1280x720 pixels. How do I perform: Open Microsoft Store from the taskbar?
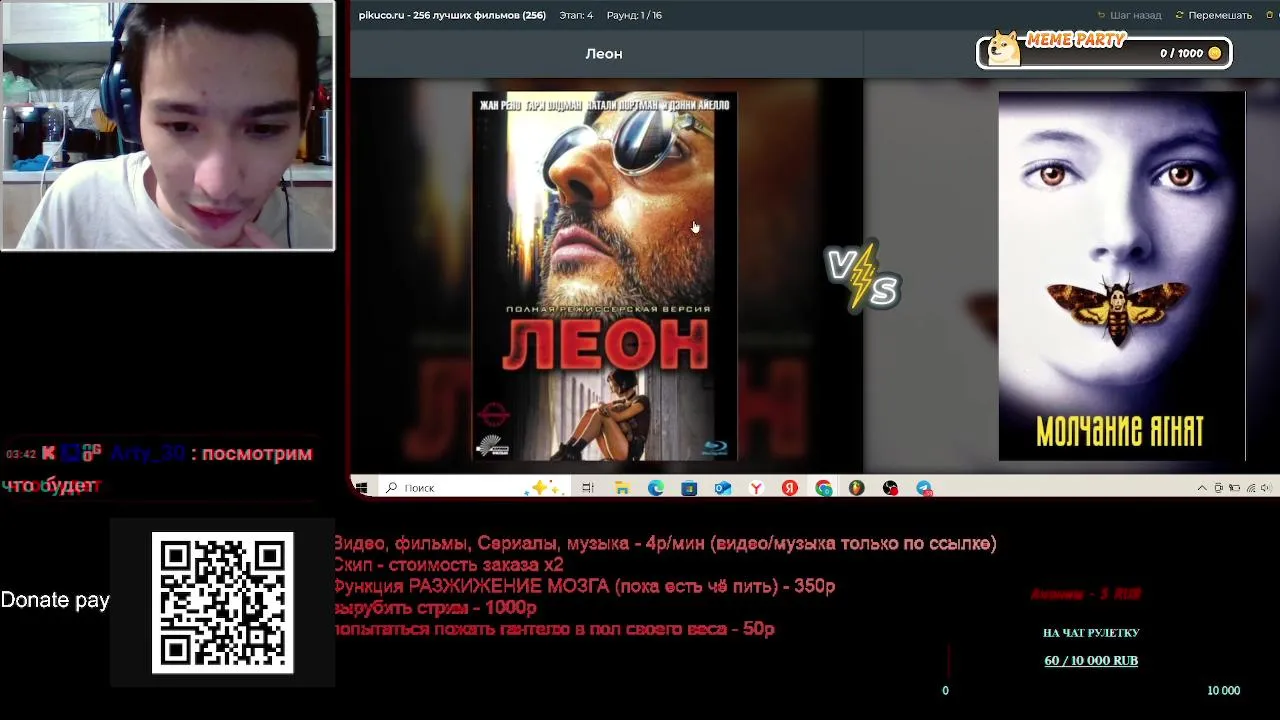tap(689, 488)
